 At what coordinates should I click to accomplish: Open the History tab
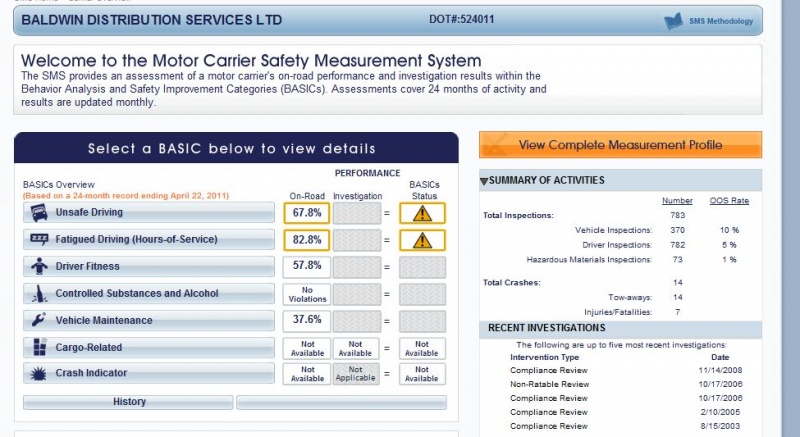[129, 402]
